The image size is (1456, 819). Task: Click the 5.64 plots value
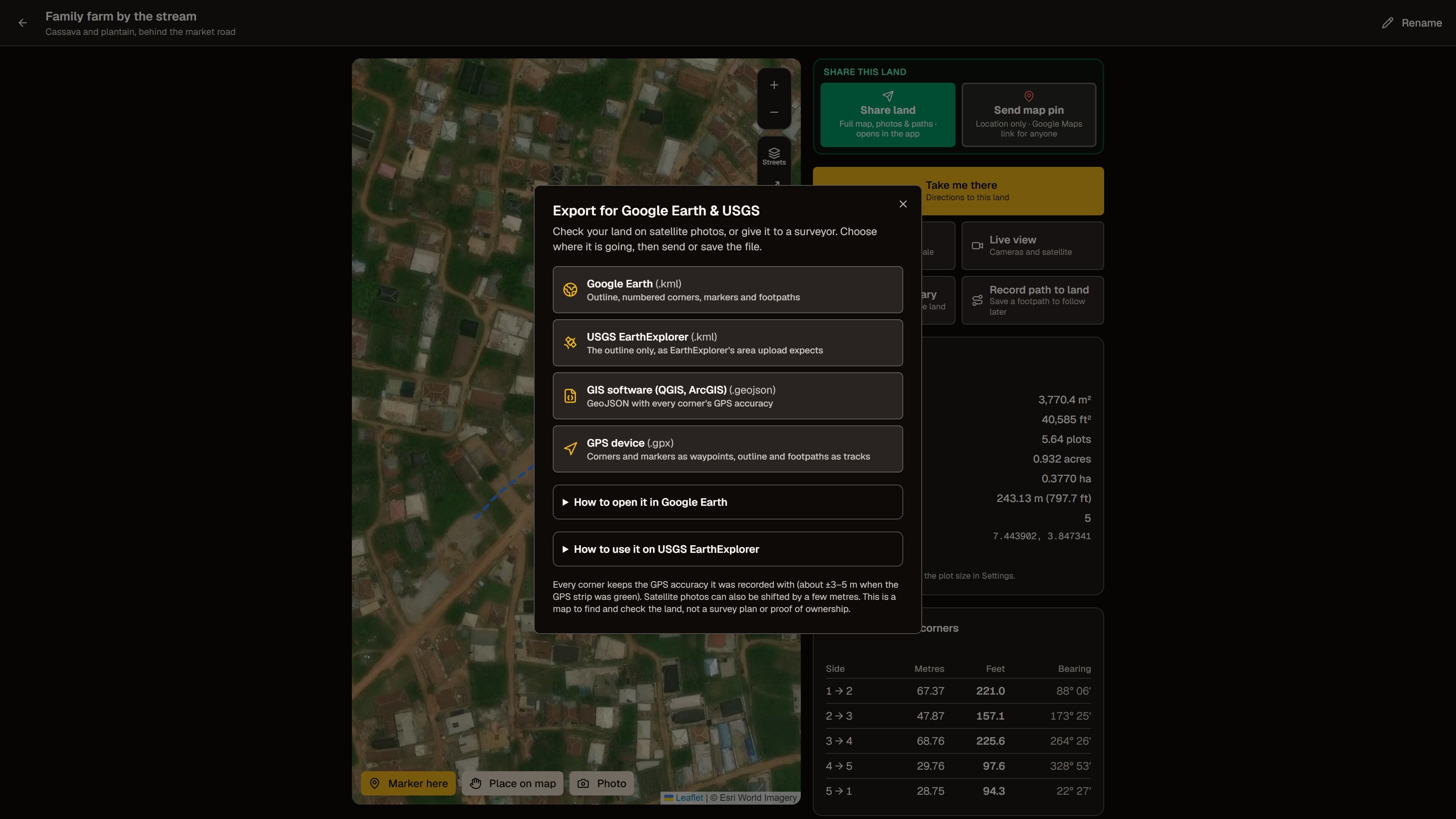coord(1066,440)
